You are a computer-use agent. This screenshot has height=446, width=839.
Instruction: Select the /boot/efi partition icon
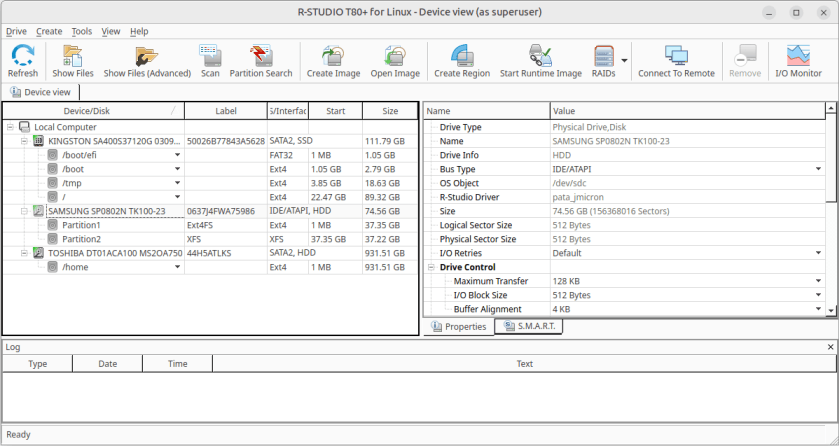click(52, 155)
